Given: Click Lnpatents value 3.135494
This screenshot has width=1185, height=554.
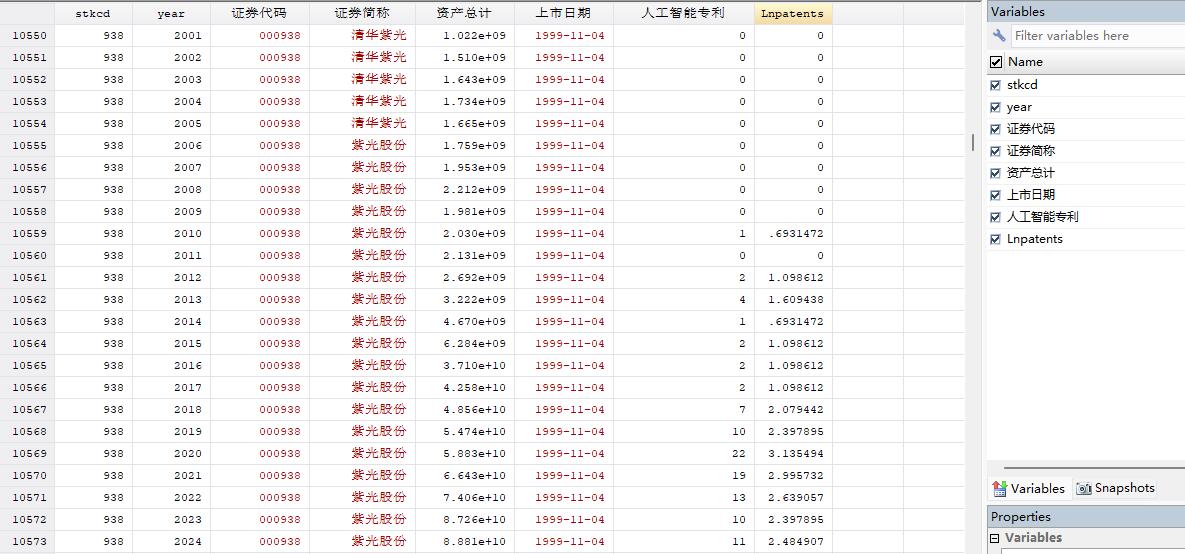Looking at the screenshot, I should point(798,453).
